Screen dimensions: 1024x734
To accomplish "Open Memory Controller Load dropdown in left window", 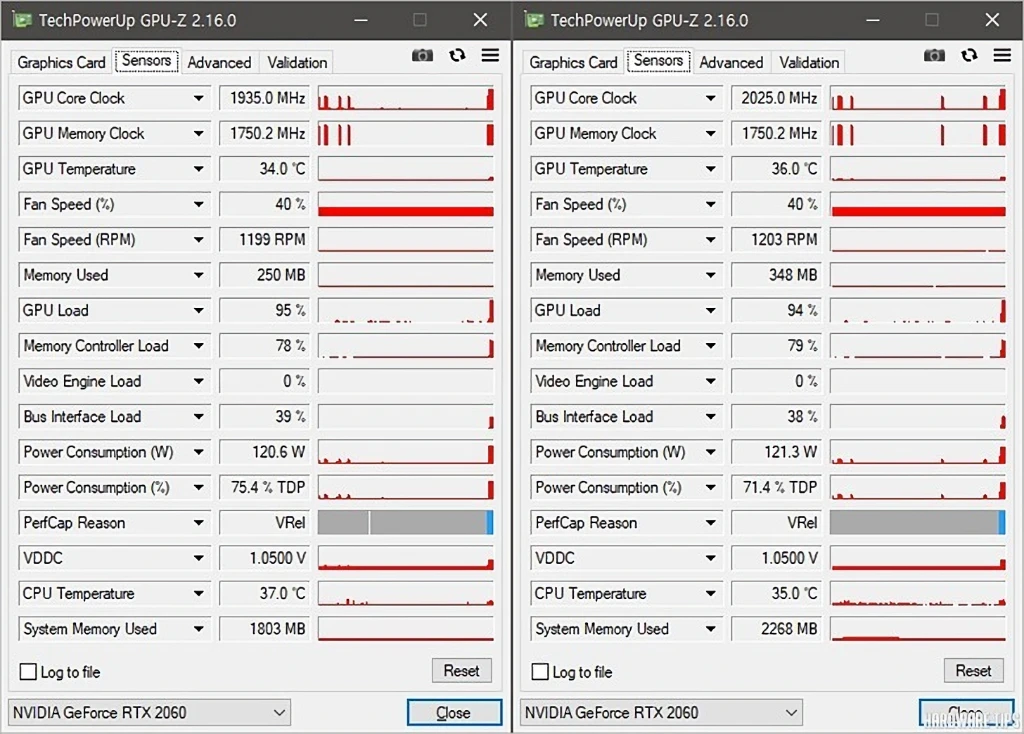I will coord(198,346).
